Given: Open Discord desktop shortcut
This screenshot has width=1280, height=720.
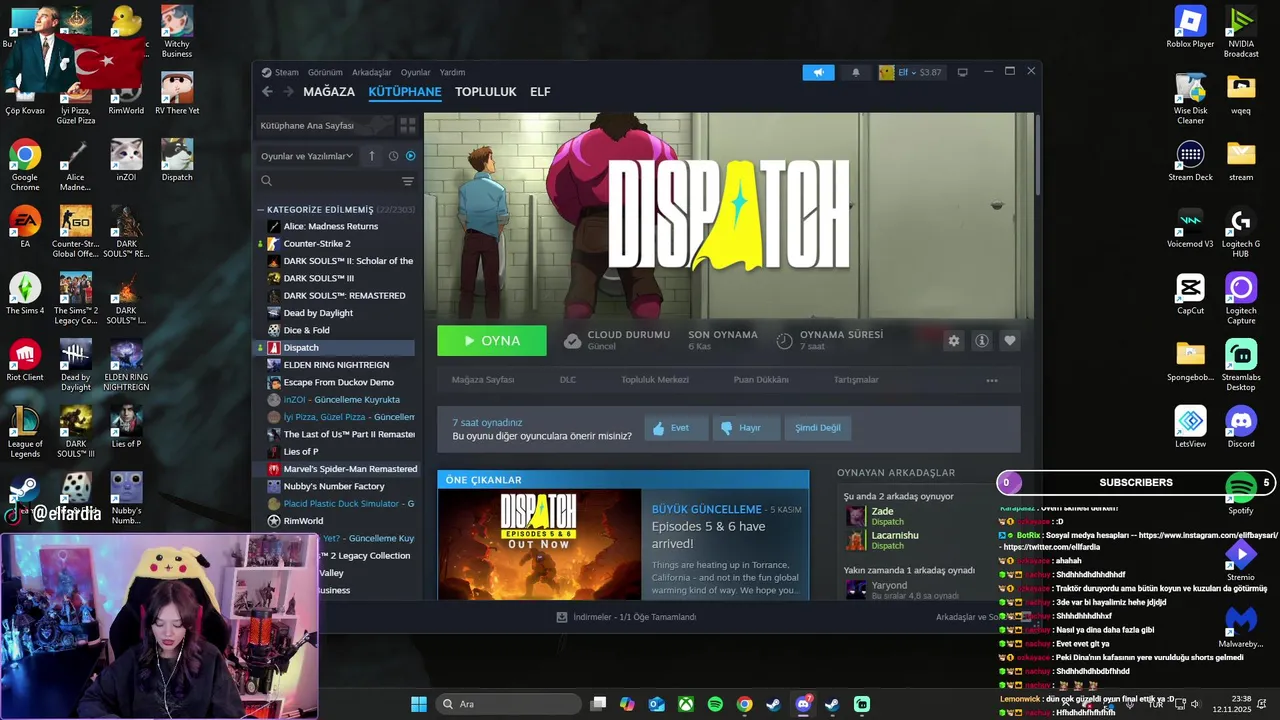Looking at the screenshot, I should 1241,427.
